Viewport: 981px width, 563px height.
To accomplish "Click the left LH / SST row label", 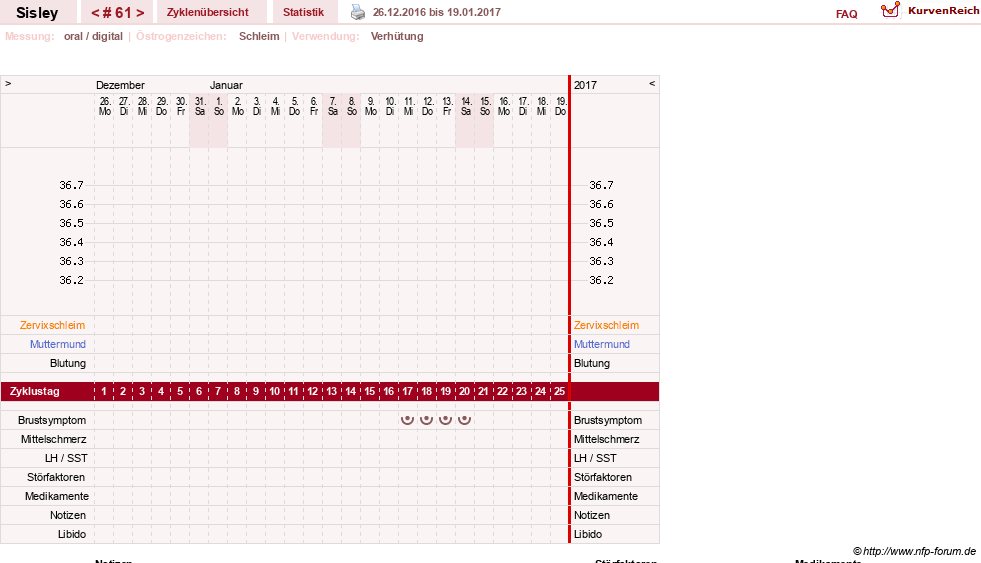I will point(66,459).
